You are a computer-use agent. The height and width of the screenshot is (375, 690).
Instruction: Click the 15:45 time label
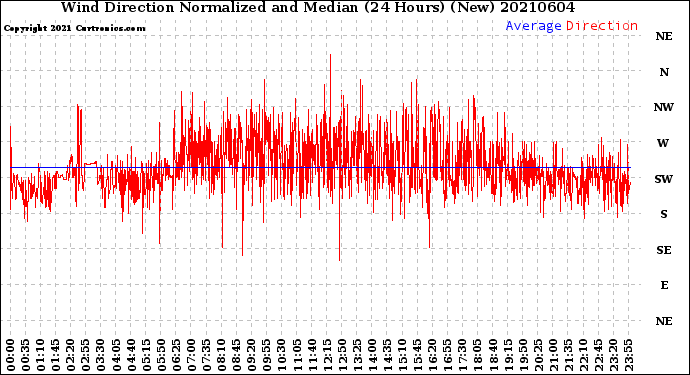click(x=417, y=355)
